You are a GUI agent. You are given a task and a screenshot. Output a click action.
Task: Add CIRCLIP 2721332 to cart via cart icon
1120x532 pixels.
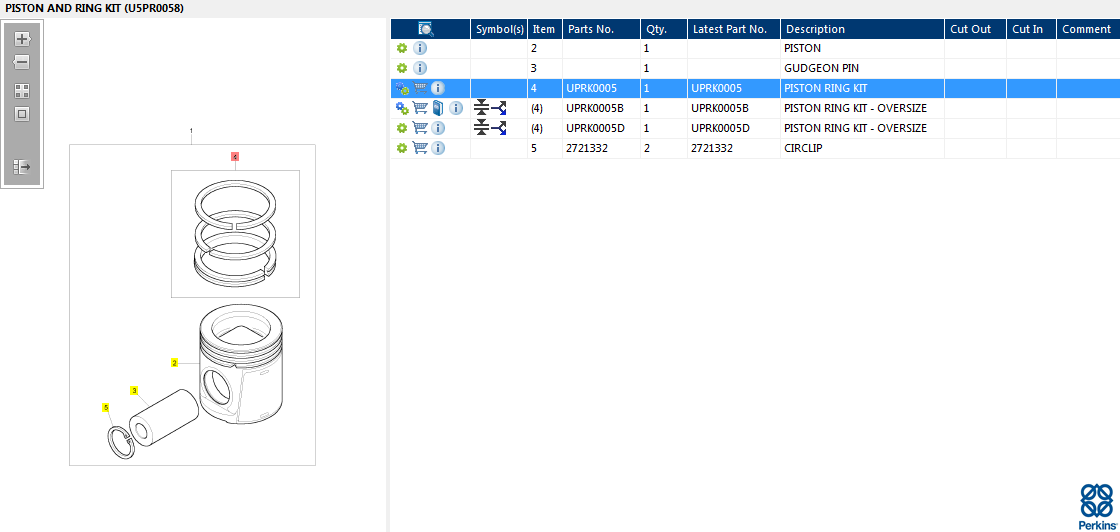coord(420,149)
